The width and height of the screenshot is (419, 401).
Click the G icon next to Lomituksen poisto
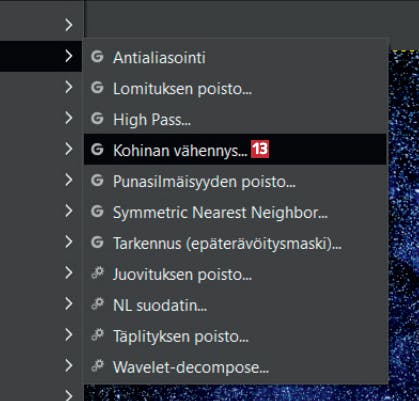click(97, 88)
